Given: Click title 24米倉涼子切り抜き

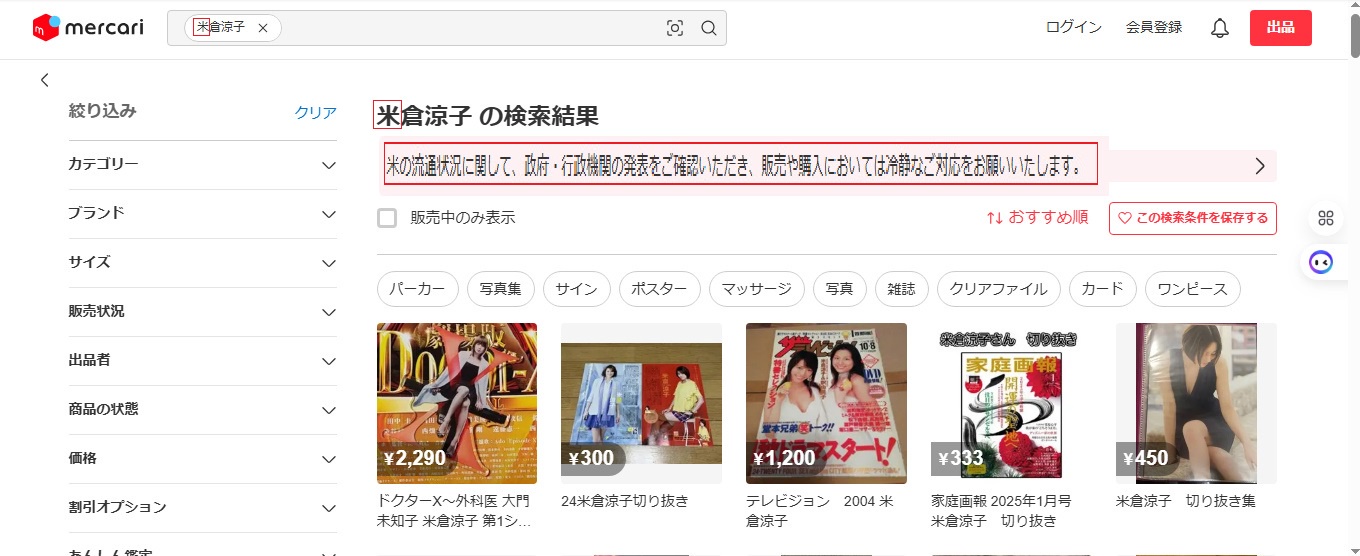Looking at the screenshot, I should (x=625, y=501).
